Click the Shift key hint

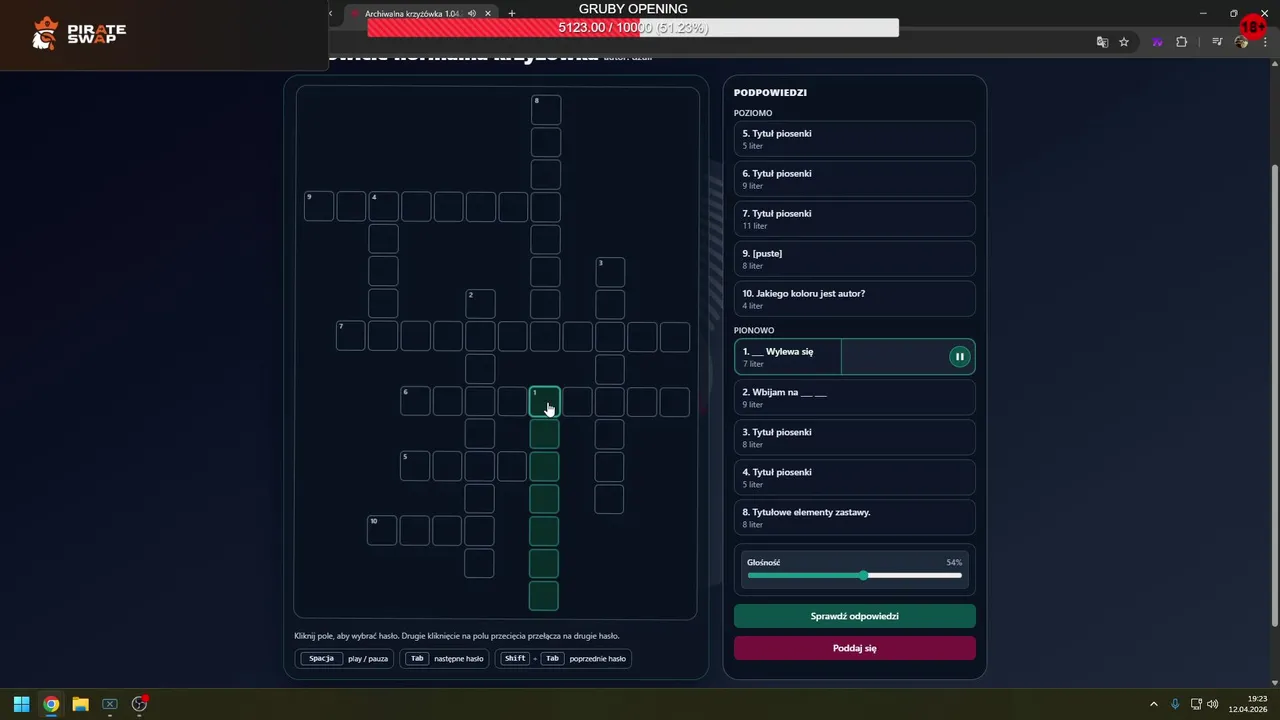tap(515, 658)
